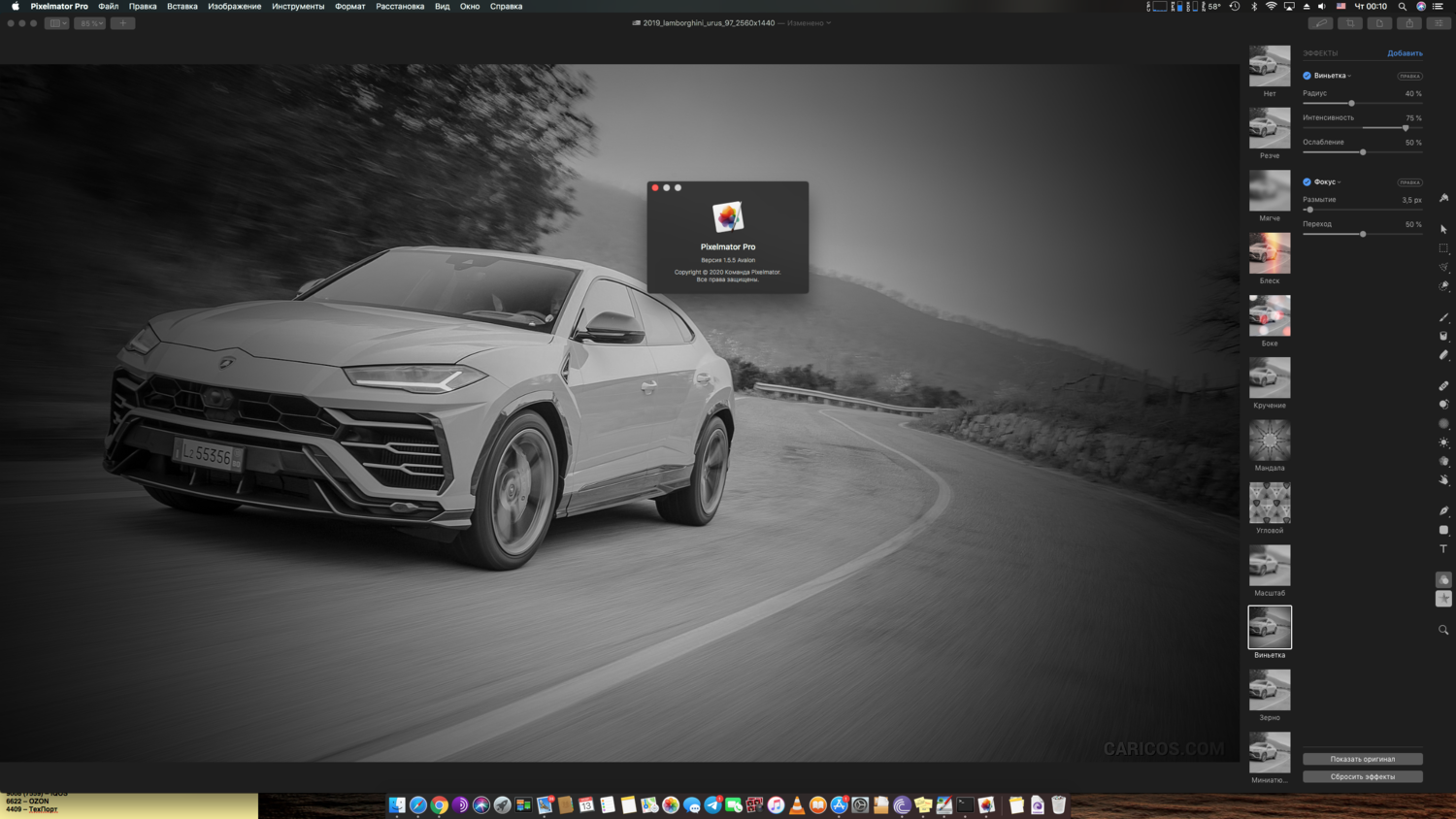This screenshot has width=1456, height=819.
Task: Select the Paint brush tool
Action: point(1443,317)
